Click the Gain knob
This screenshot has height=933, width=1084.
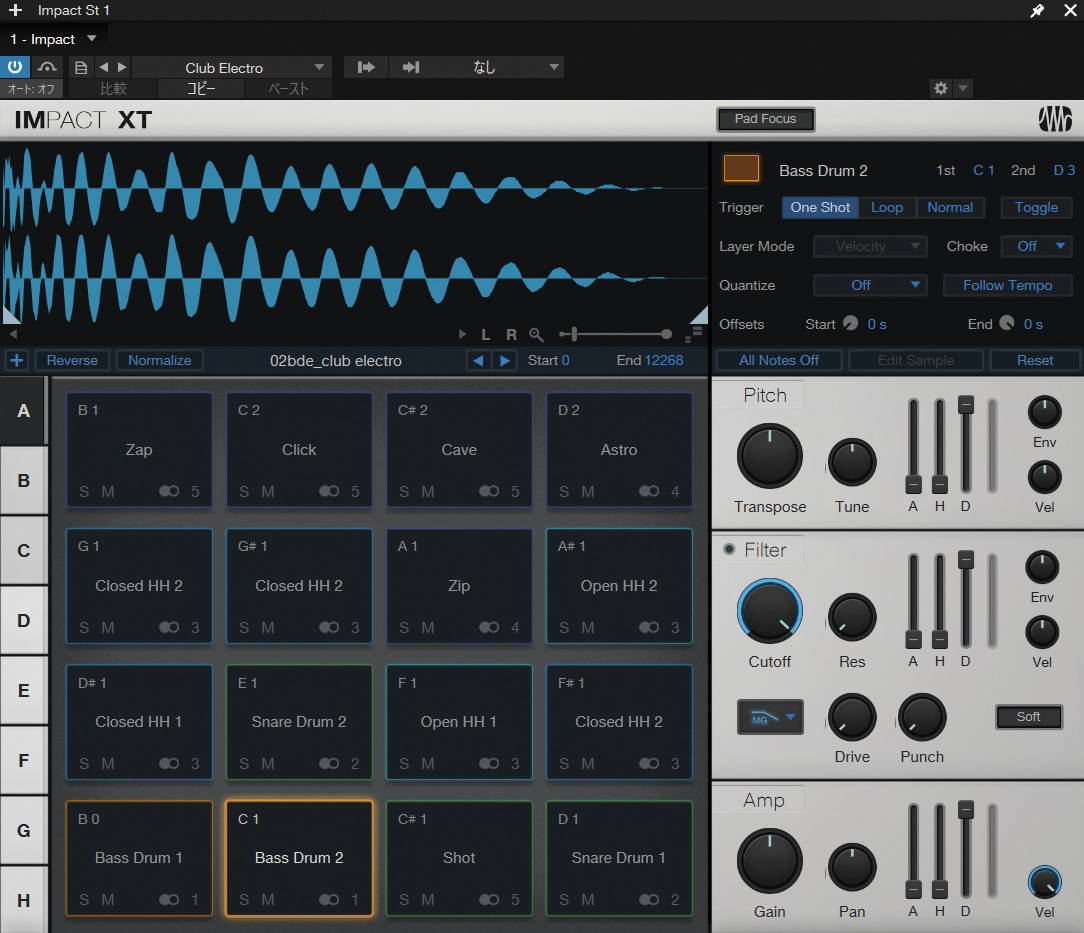click(x=769, y=861)
